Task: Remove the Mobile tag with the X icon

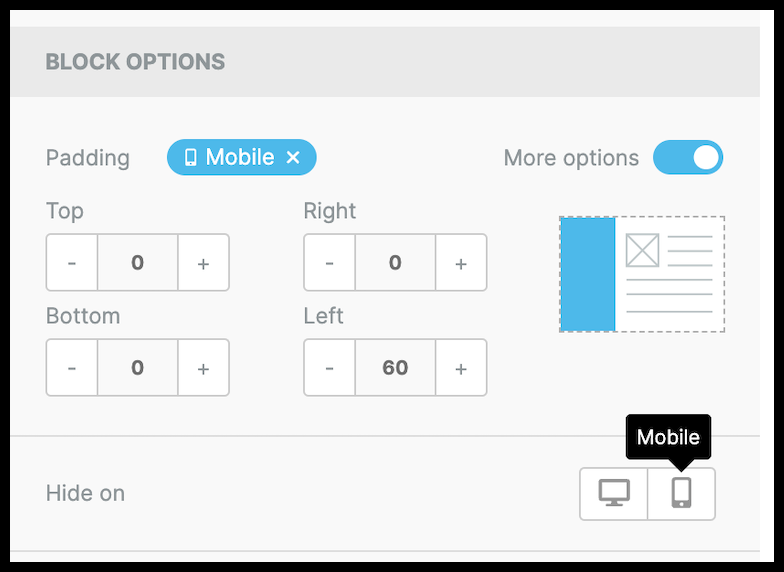Action: pos(293,158)
